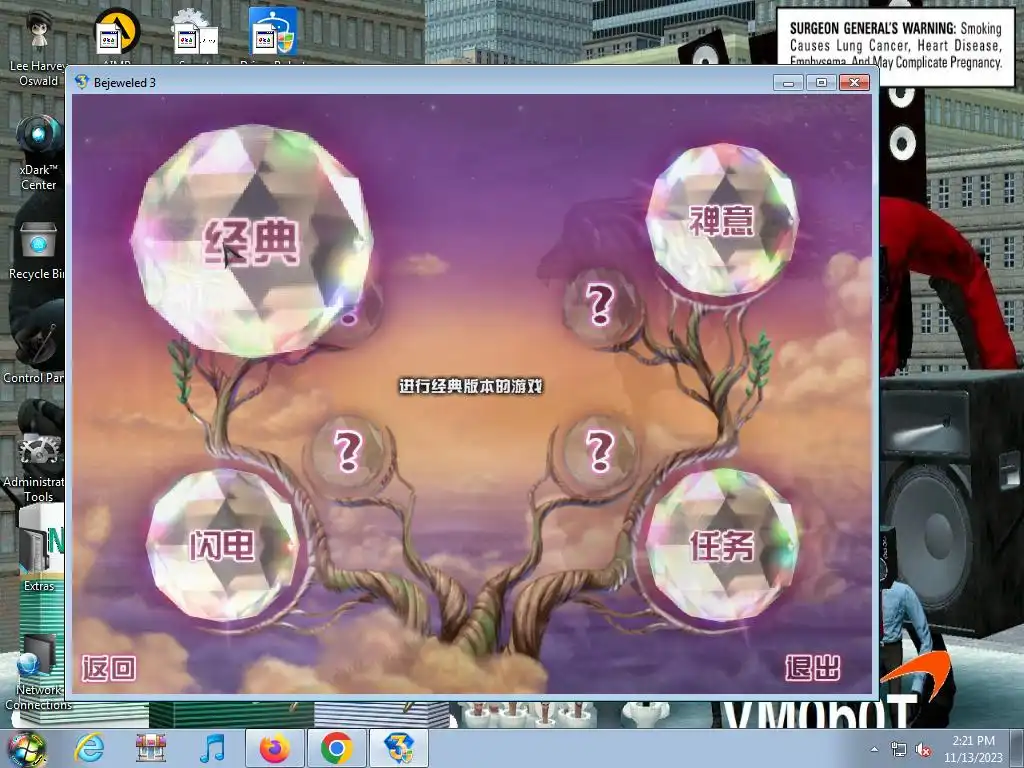This screenshot has height=768, width=1024.
Task: Open the AIMP desktop shortcut icon
Action: coord(118,38)
